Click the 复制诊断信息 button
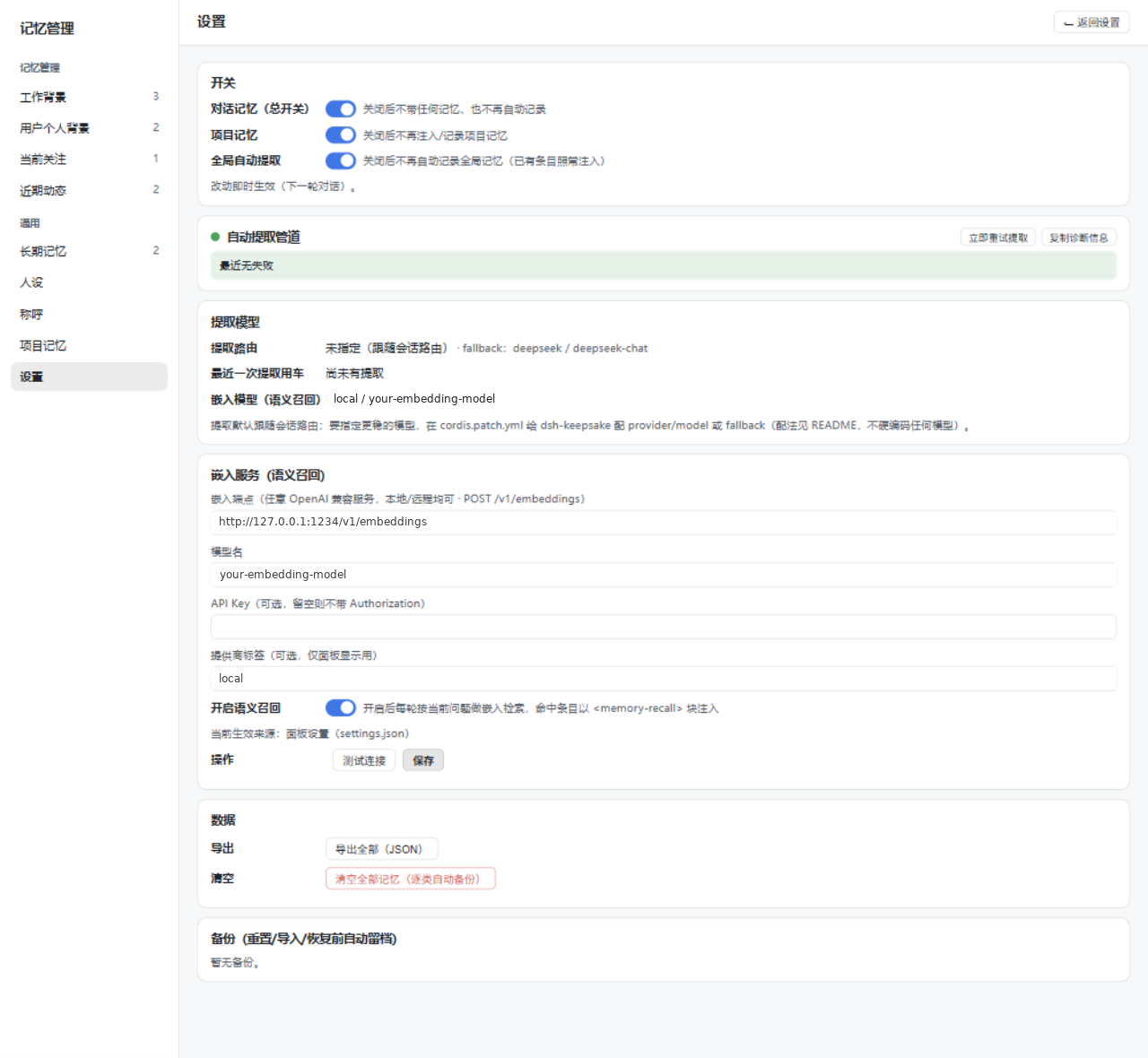The image size is (1148, 1058). point(1079,238)
